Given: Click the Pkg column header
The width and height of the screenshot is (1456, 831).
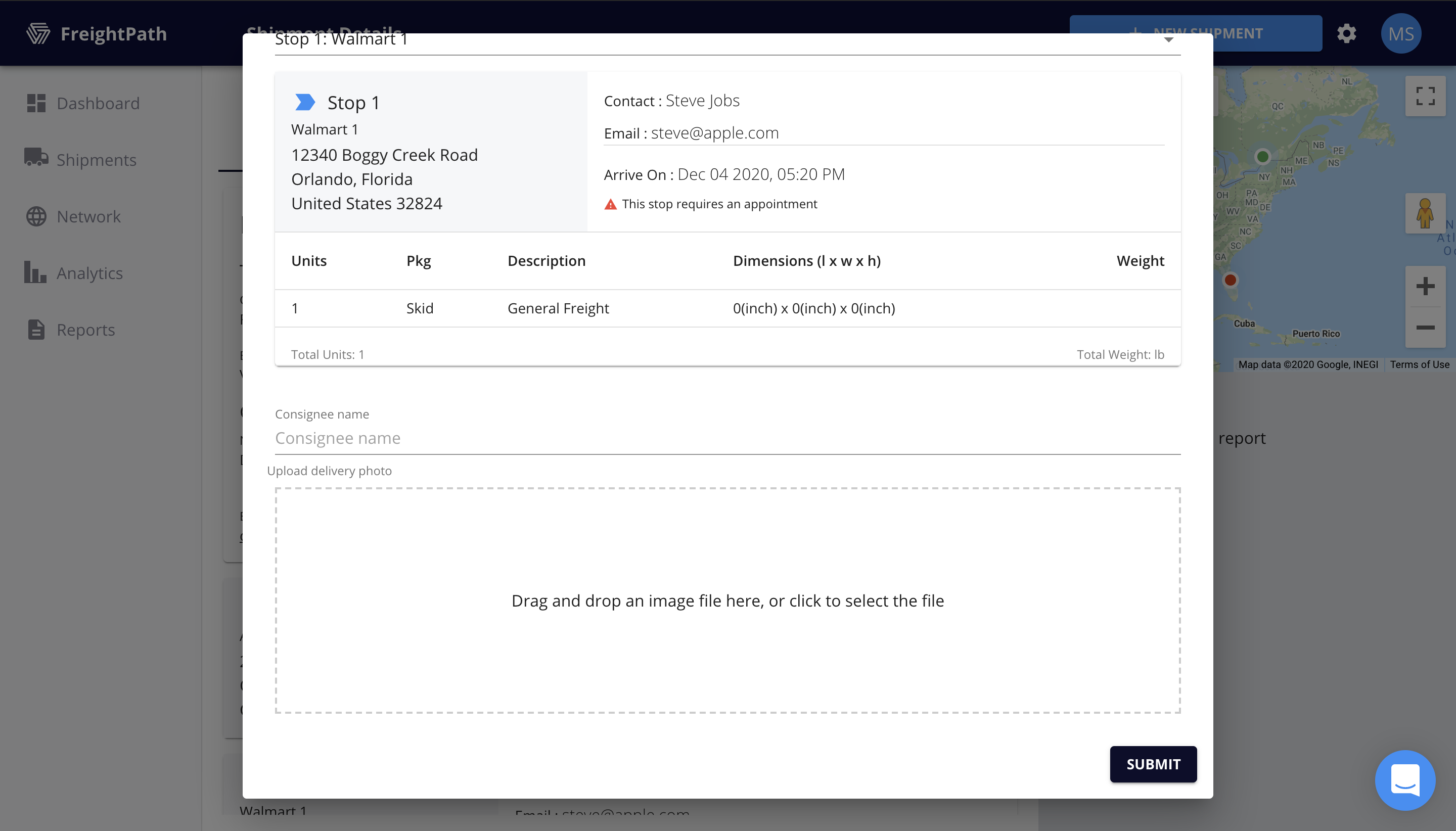Looking at the screenshot, I should click(x=419, y=261).
